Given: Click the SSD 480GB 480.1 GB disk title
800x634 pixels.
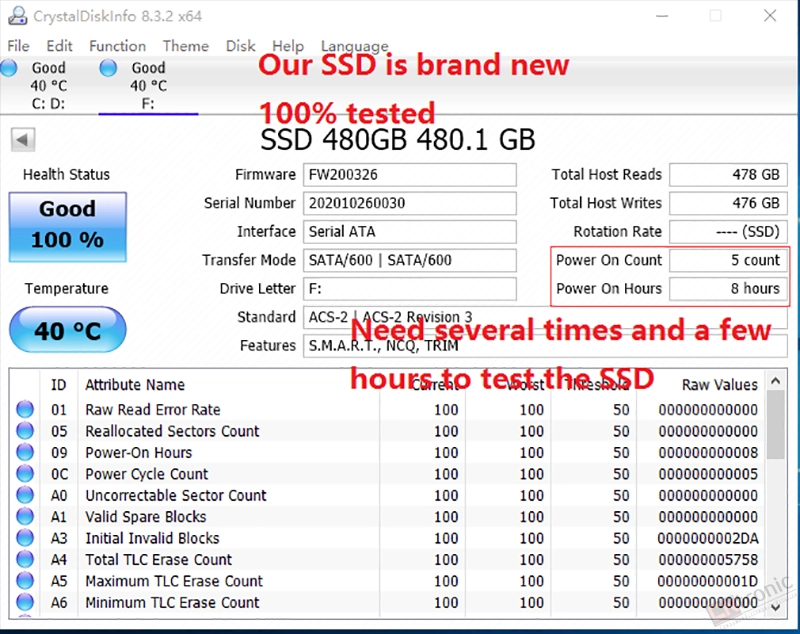Looking at the screenshot, I should [397, 140].
